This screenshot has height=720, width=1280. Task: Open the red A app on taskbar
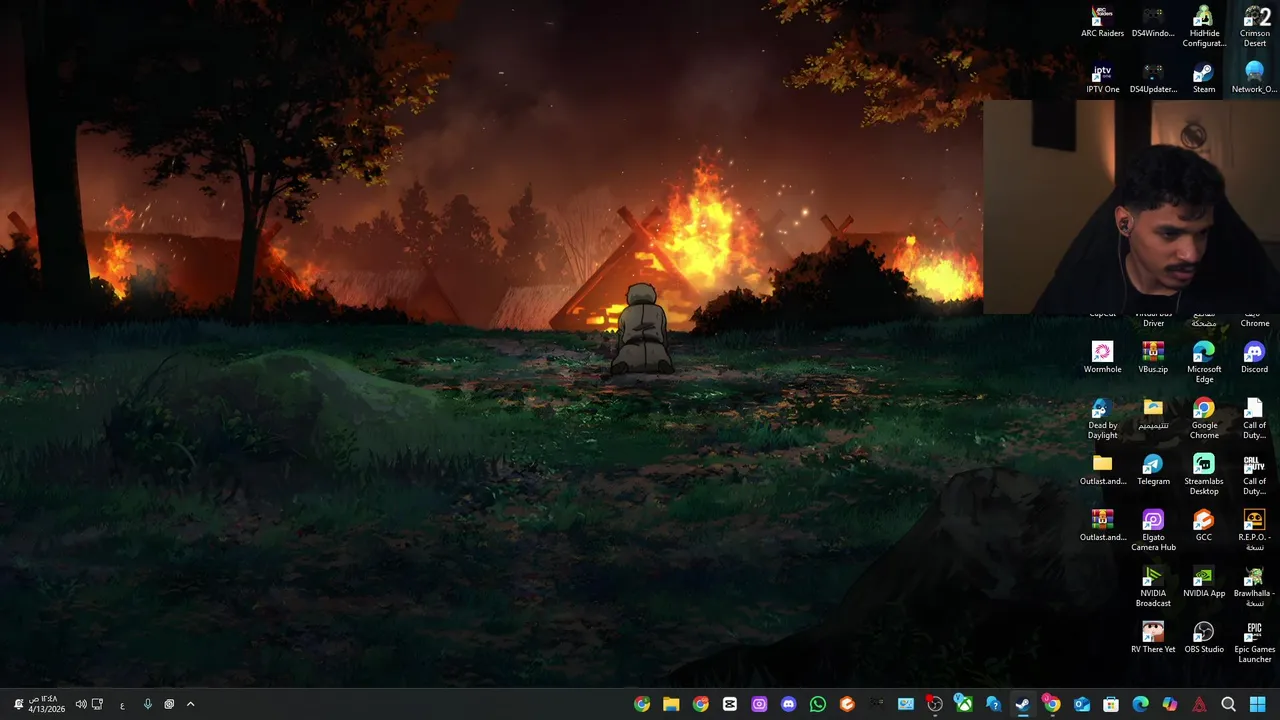pyautogui.click(x=1199, y=704)
